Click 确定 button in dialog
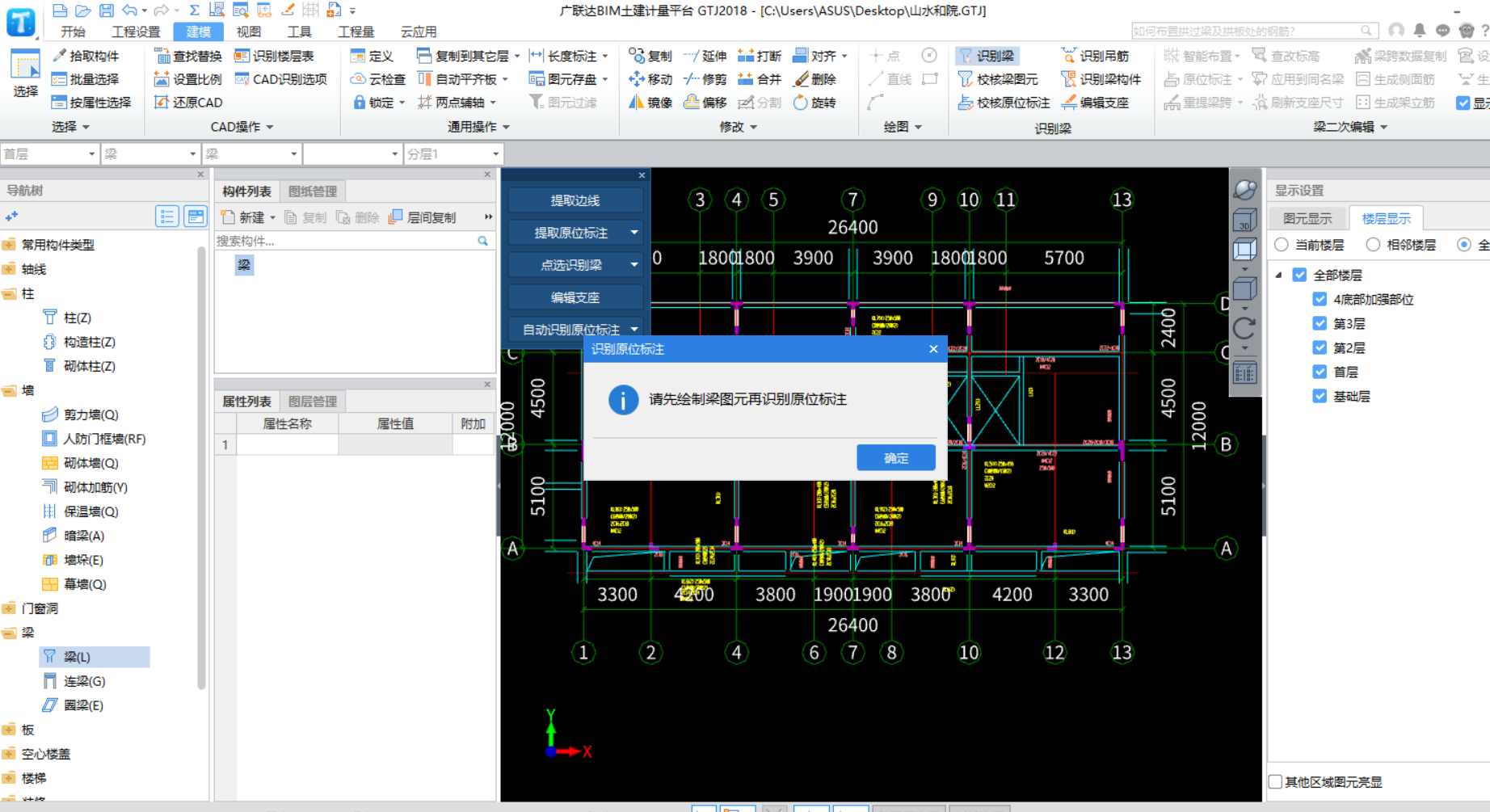This screenshot has width=1490, height=812. [896, 458]
